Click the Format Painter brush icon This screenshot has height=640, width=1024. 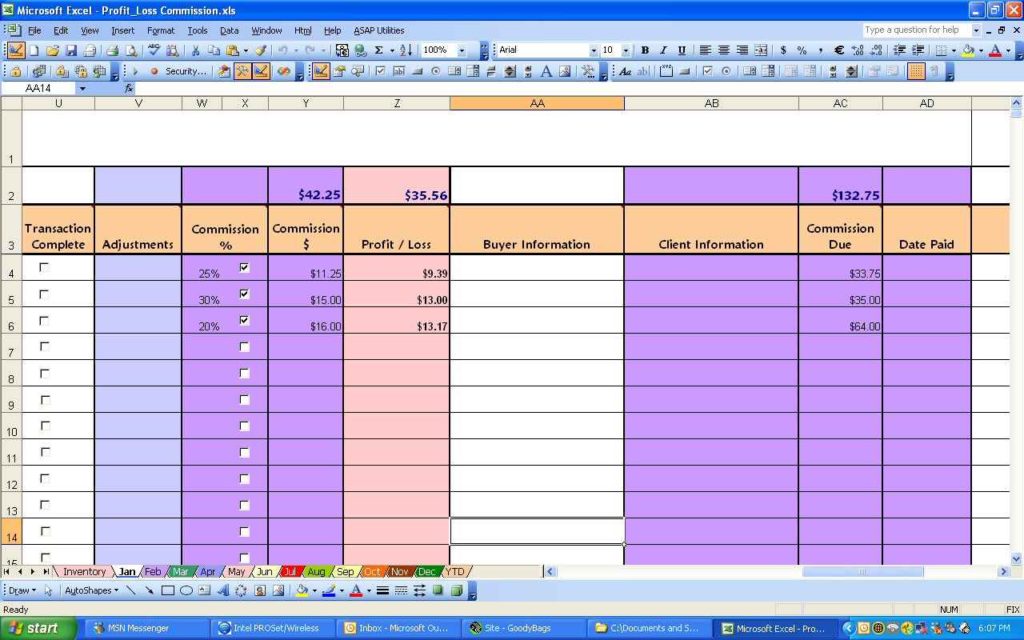261,50
